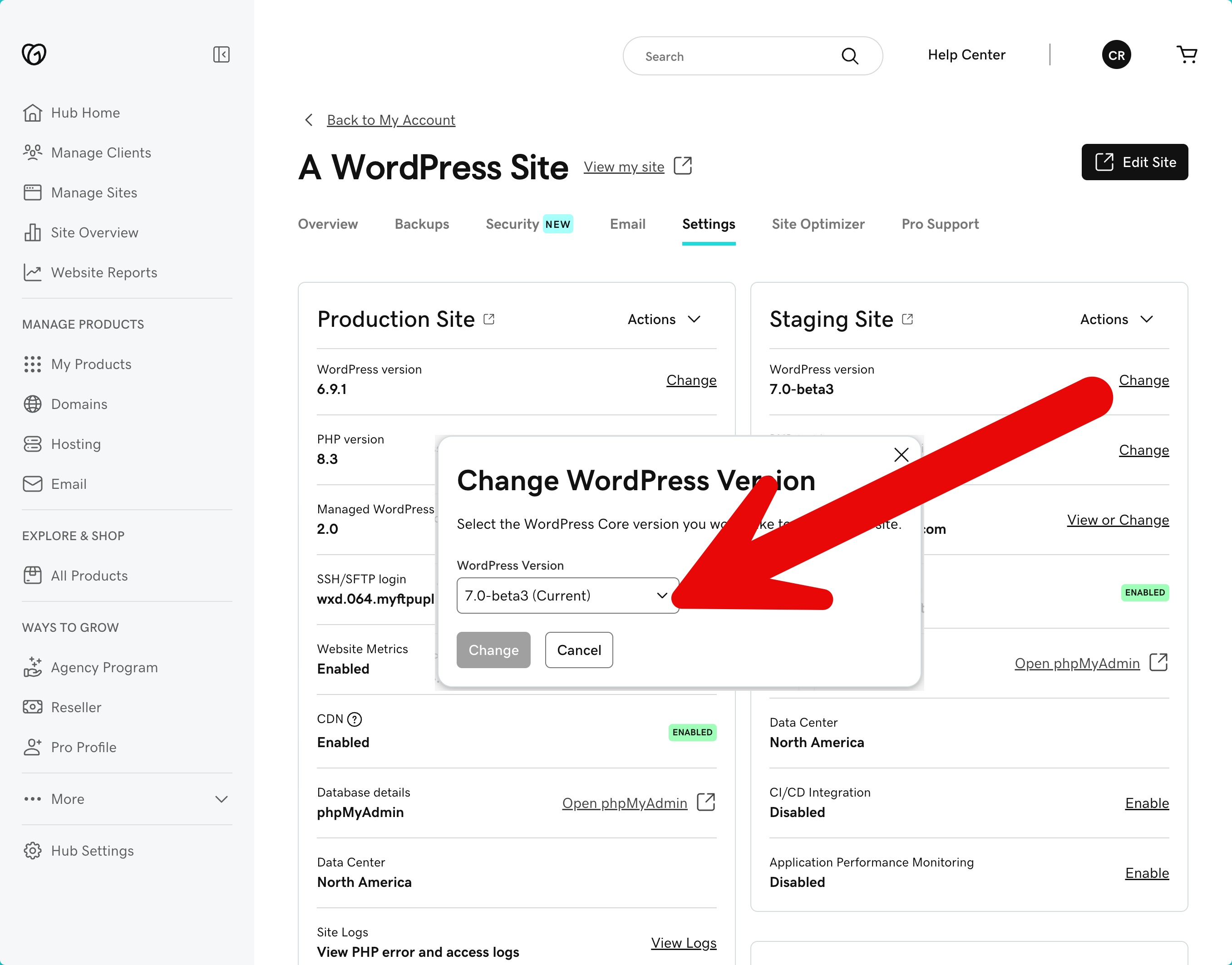The height and width of the screenshot is (965, 1232).
Task: Open Hub Settings
Action: 92,850
